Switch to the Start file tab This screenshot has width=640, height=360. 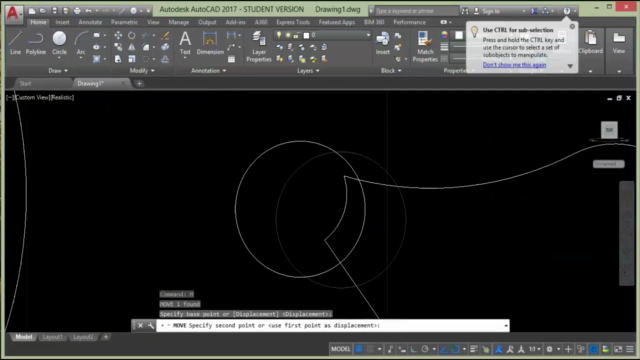click(x=25, y=83)
